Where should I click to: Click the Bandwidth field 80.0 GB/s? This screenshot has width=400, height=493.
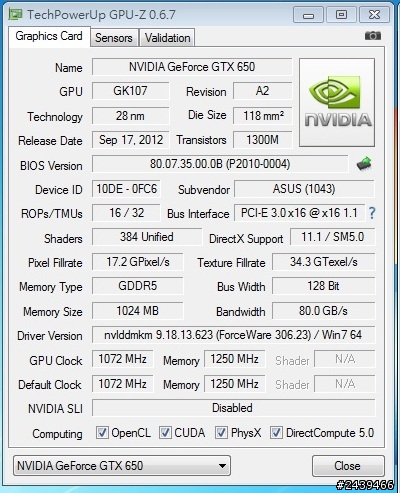click(324, 311)
